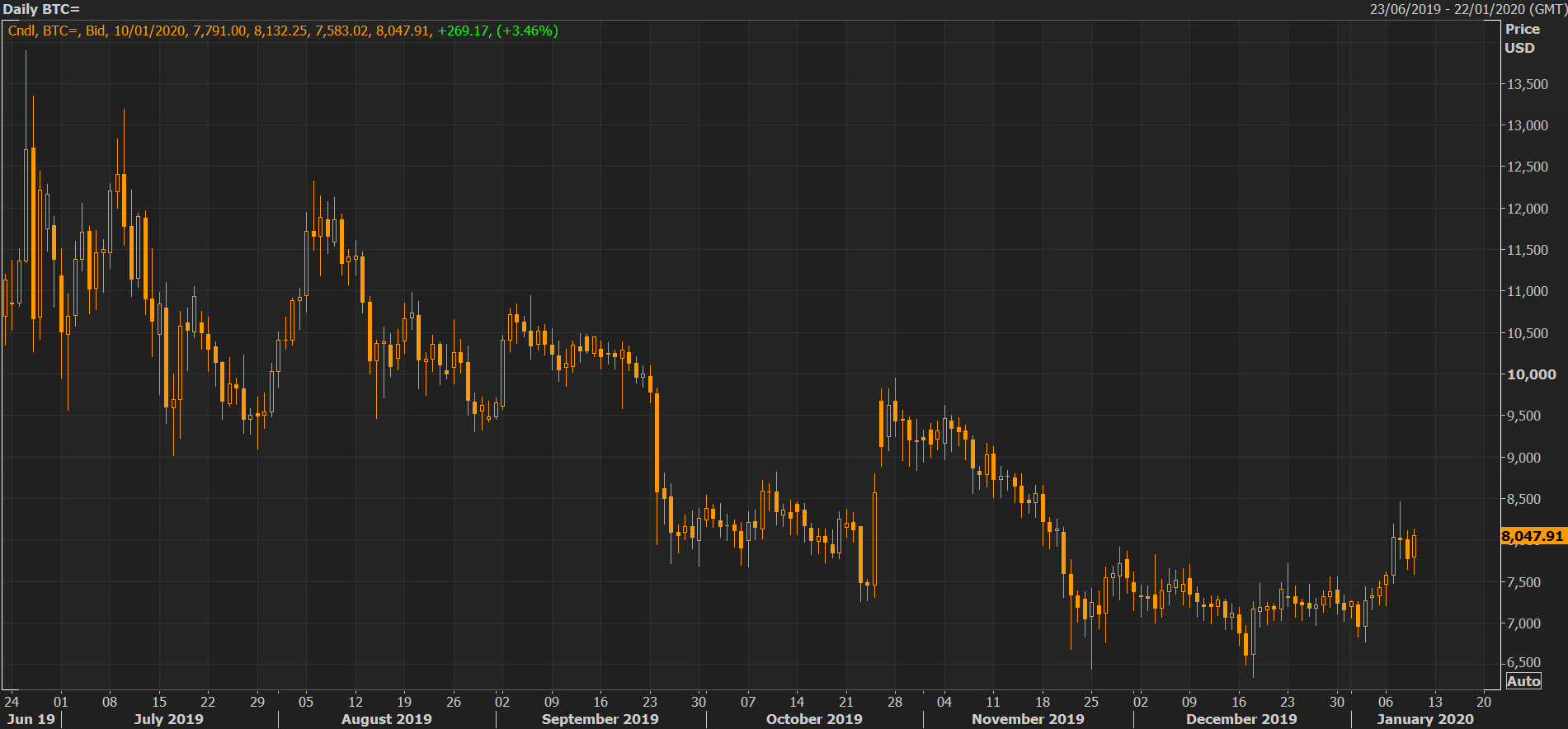This screenshot has width=1568, height=729.
Task: Click the 11,500 price axis label
Action: (x=1528, y=250)
